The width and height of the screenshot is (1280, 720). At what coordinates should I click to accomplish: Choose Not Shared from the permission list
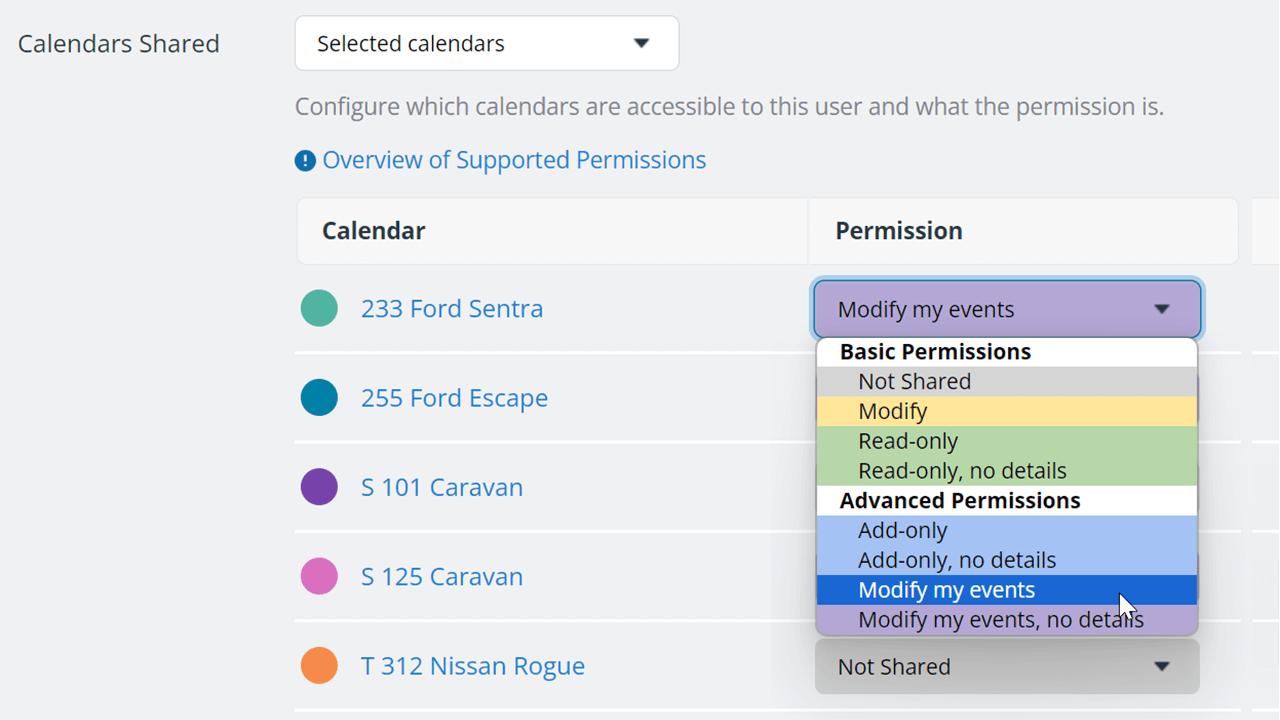[1007, 381]
